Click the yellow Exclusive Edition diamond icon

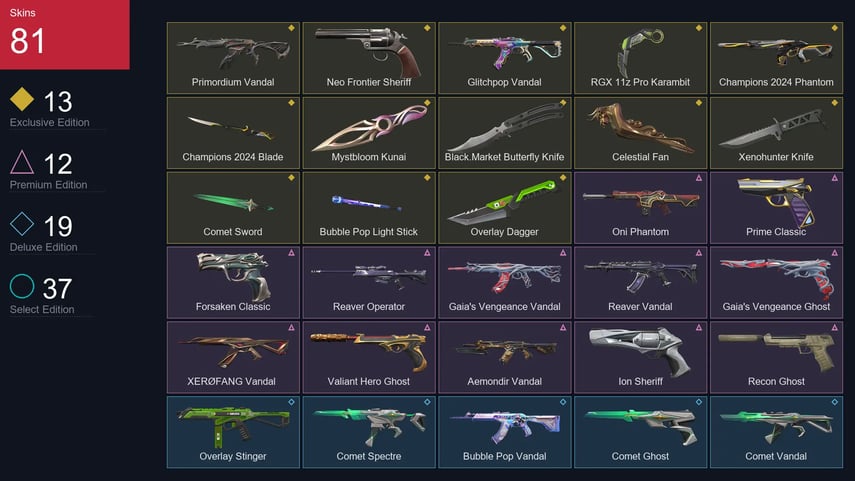tap(22, 99)
